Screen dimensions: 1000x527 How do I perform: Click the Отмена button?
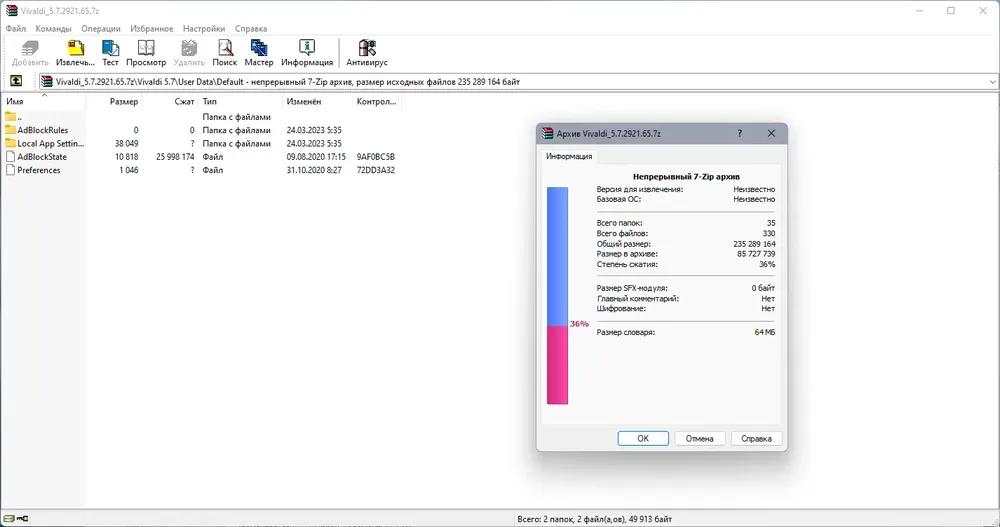[700, 438]
